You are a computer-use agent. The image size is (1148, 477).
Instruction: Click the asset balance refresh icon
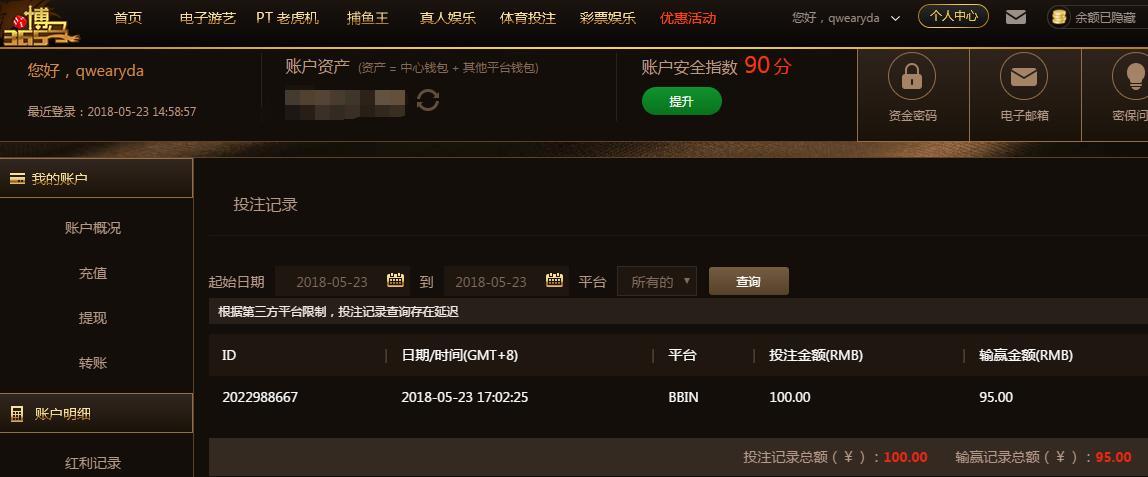pyautogui.click(x=428, y=99)
